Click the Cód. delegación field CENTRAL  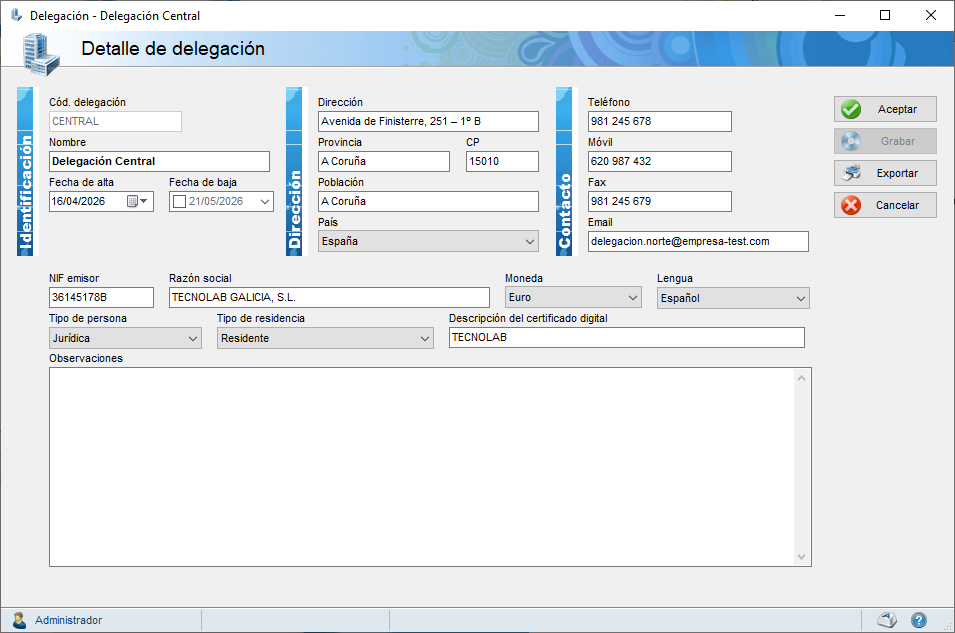point(115,121)
